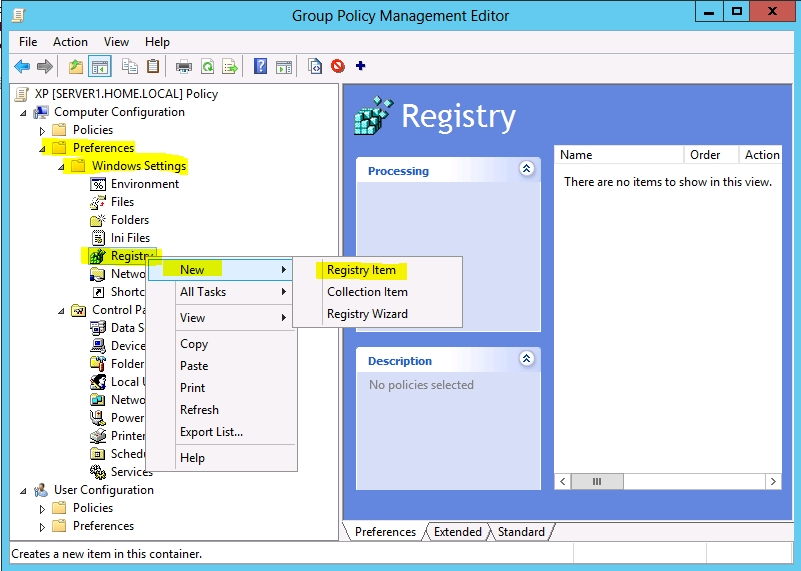
Task: Select Registry Wizard in the submenu
Action: tap(367, 314)
